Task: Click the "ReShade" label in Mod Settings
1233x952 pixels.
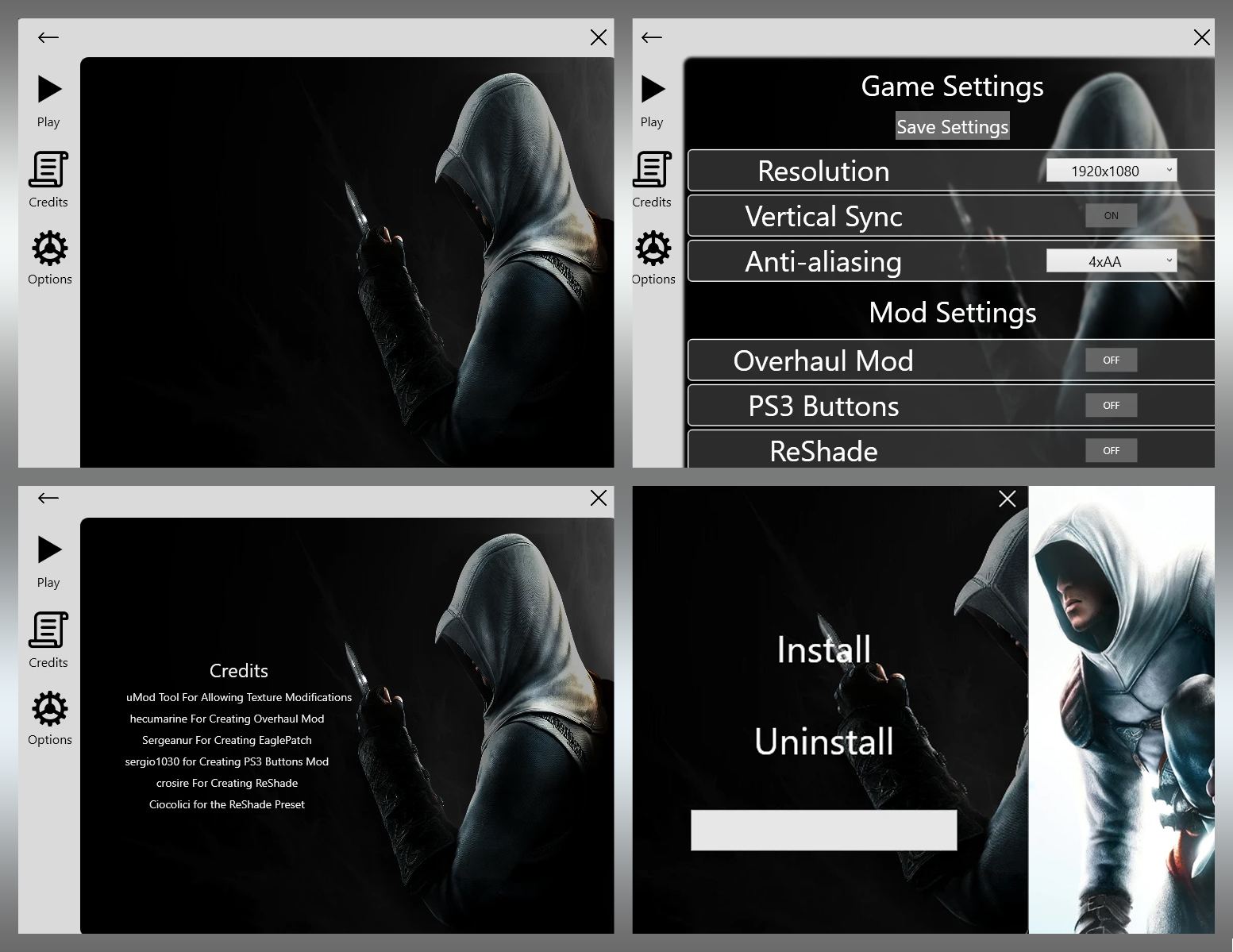Action: point(823,452)
